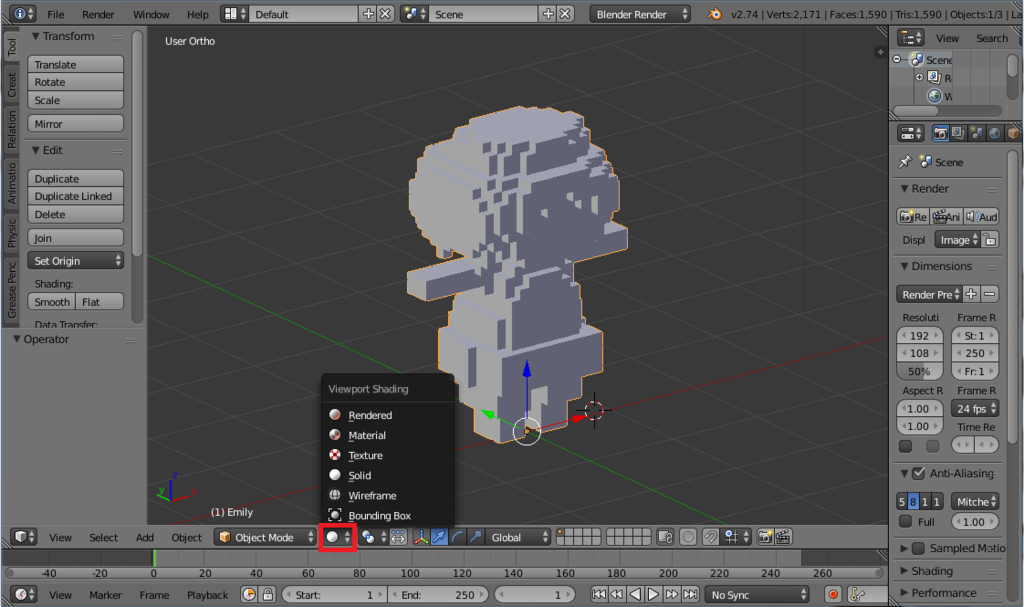Screen dimensions: 1024x607
Task: Open the No Sync dropdown
Action: [758, 595]
